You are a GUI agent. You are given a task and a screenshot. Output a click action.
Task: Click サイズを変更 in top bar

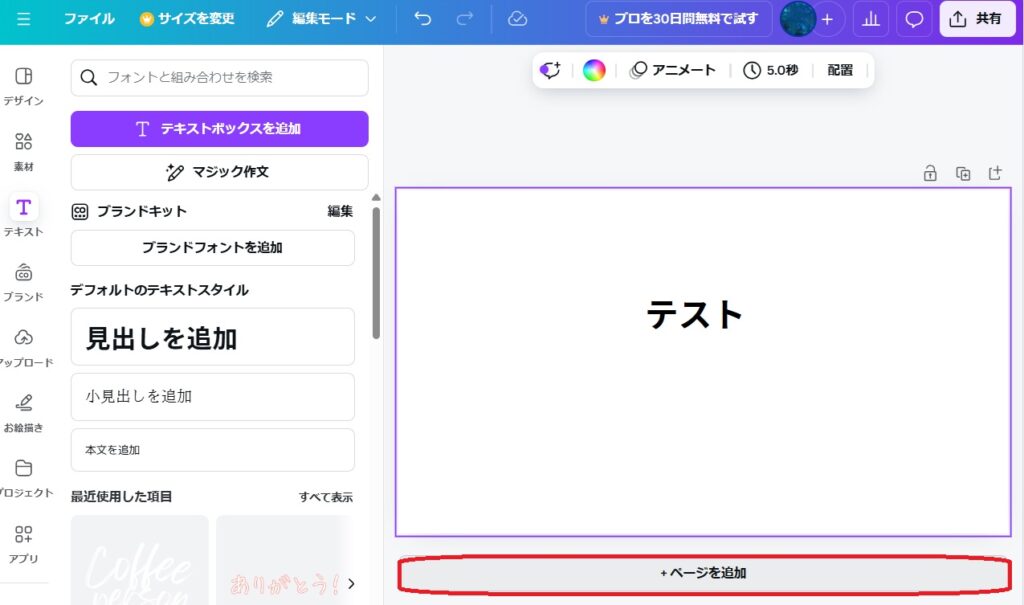coord(187,19)
